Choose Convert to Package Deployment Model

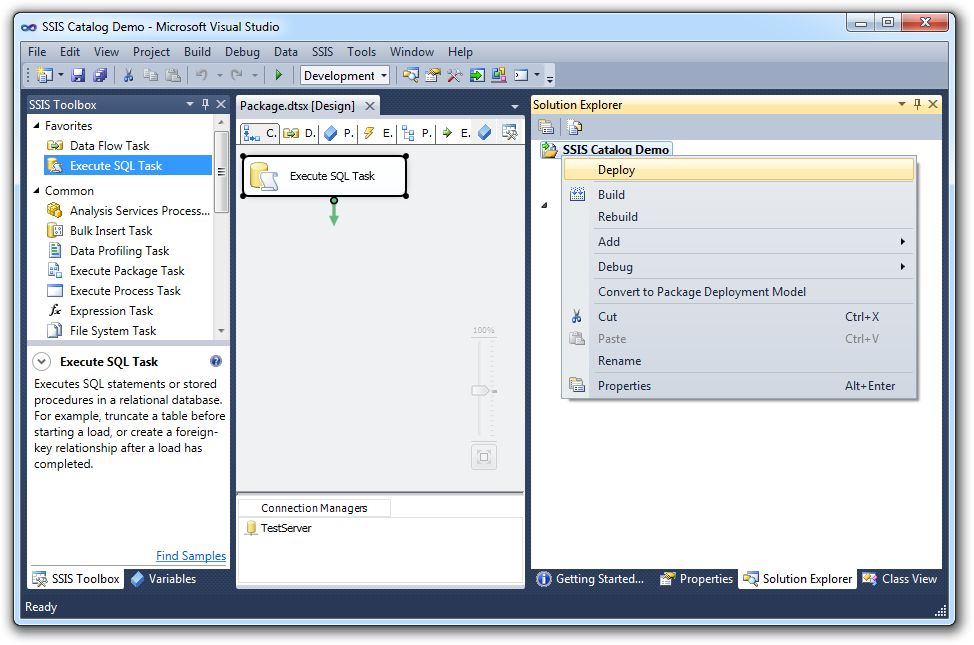tap(739, 291)
